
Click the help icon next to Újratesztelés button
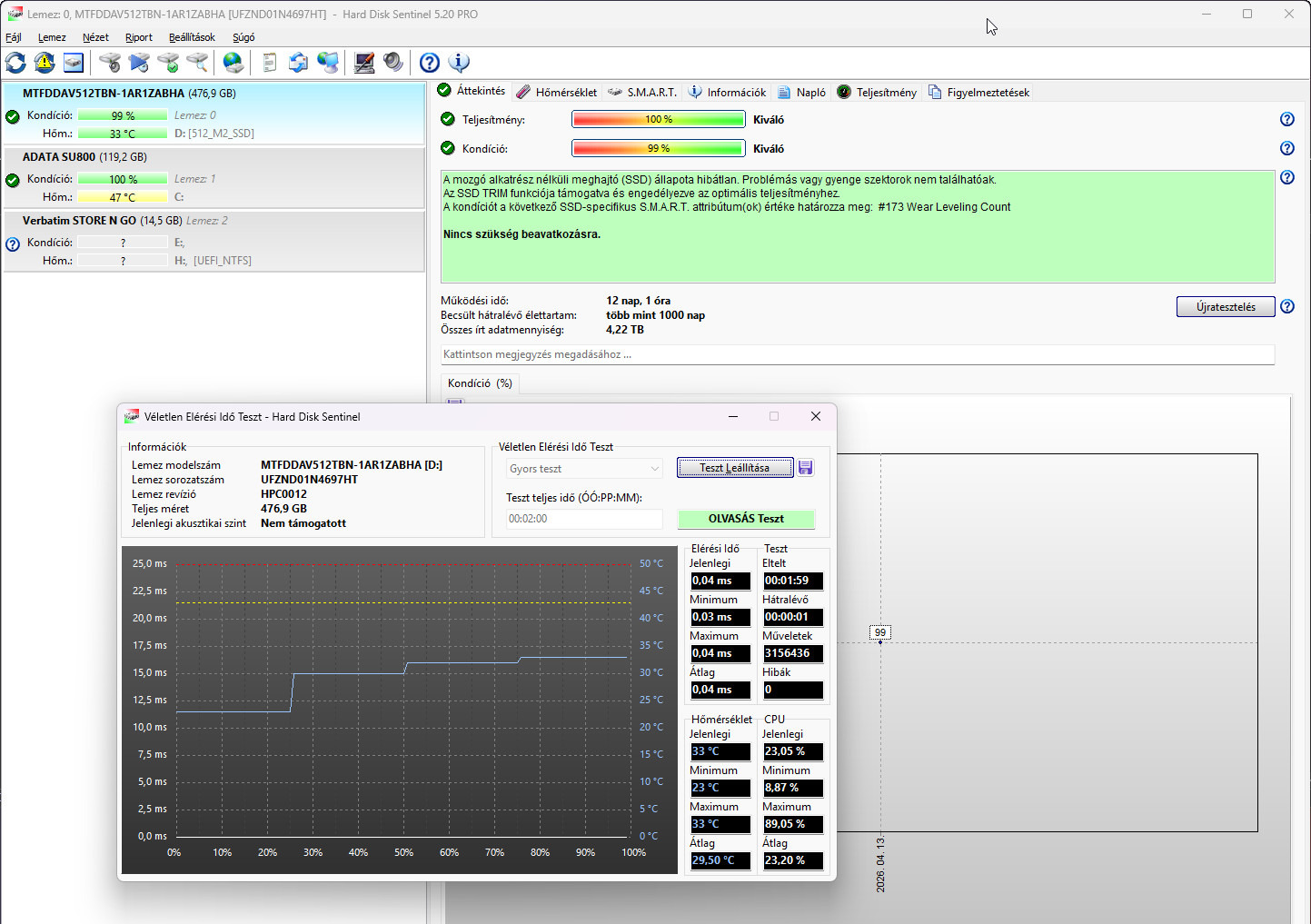[1287, 306]
